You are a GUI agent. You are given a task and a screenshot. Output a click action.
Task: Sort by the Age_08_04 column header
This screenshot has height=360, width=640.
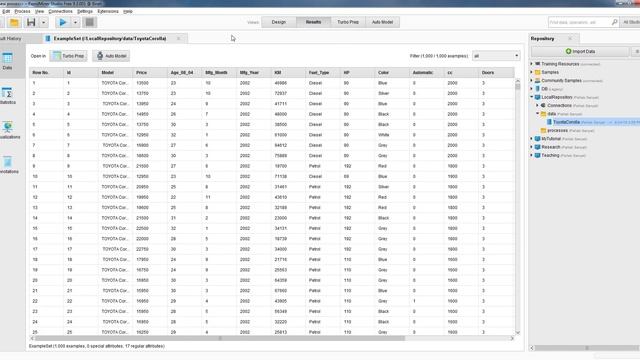(x=184, y=73)
